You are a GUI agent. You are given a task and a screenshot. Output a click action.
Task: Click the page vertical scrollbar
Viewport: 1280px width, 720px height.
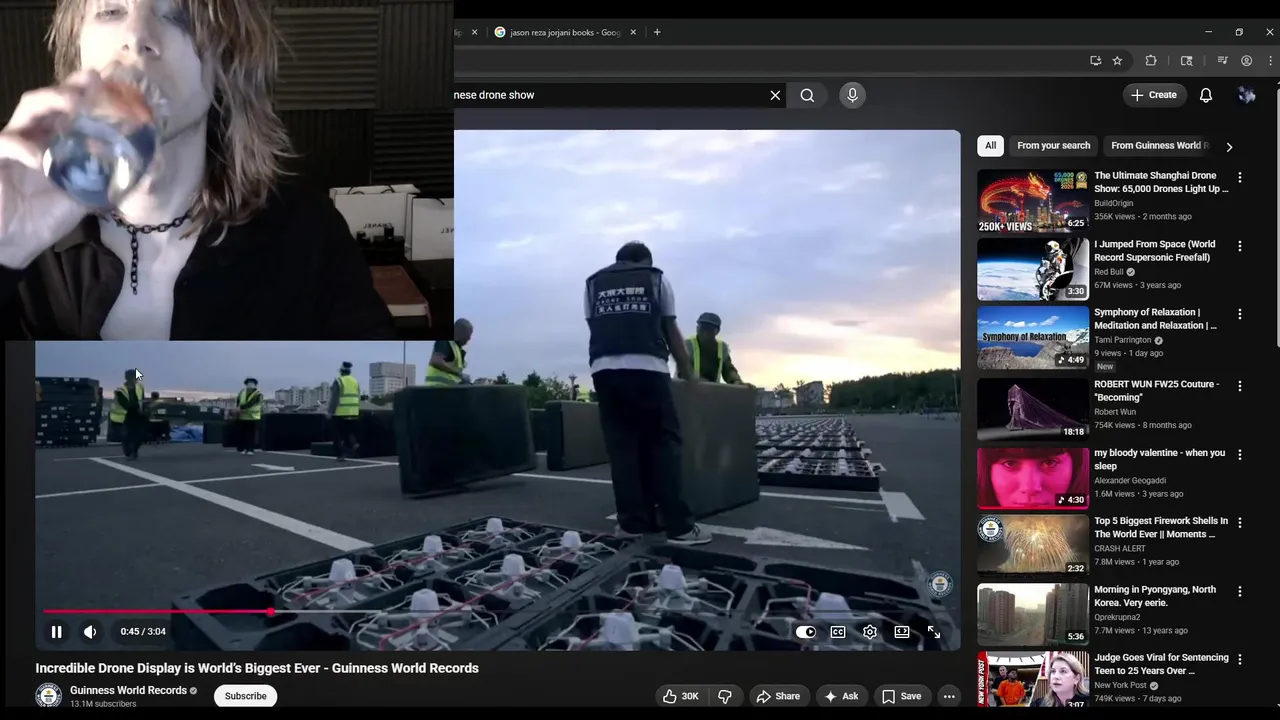(1275, 220)
